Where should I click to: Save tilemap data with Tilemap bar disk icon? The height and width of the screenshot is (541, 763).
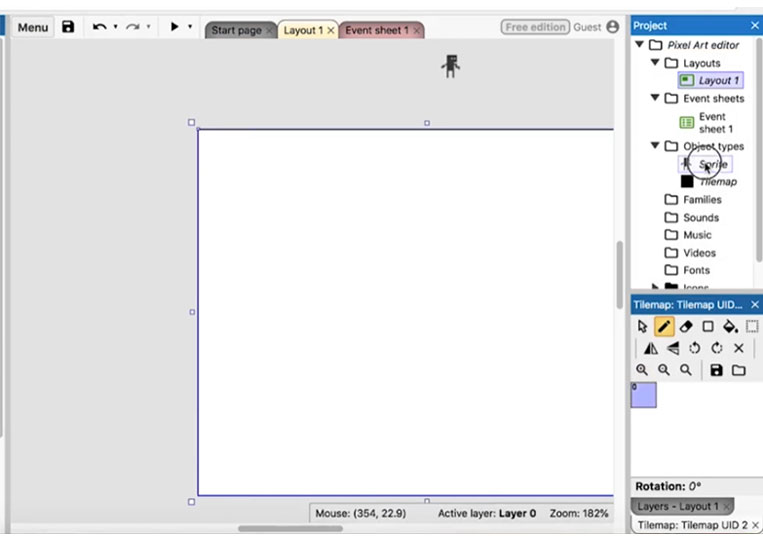(x=716, y=370)
